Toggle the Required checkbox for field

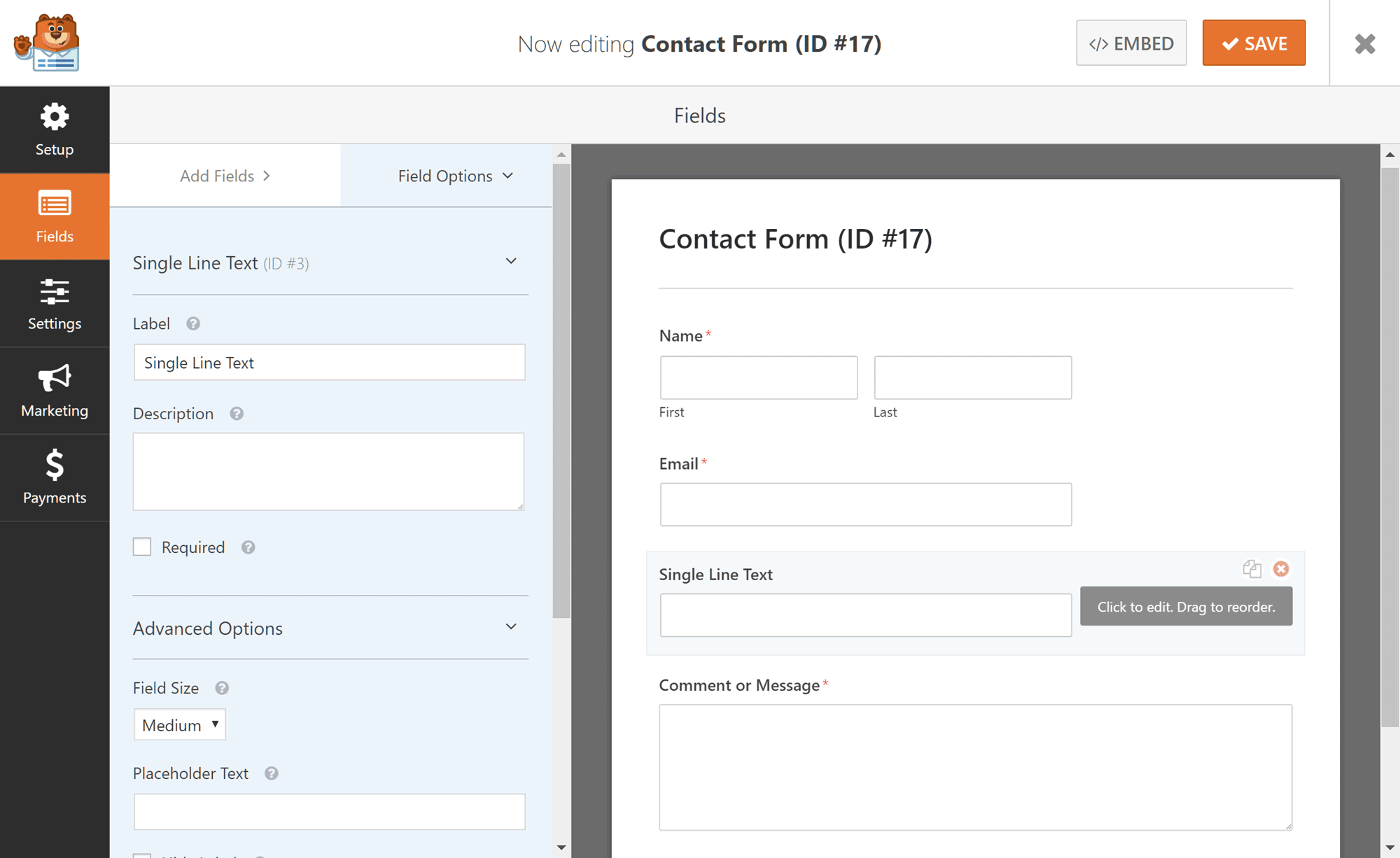143,547
